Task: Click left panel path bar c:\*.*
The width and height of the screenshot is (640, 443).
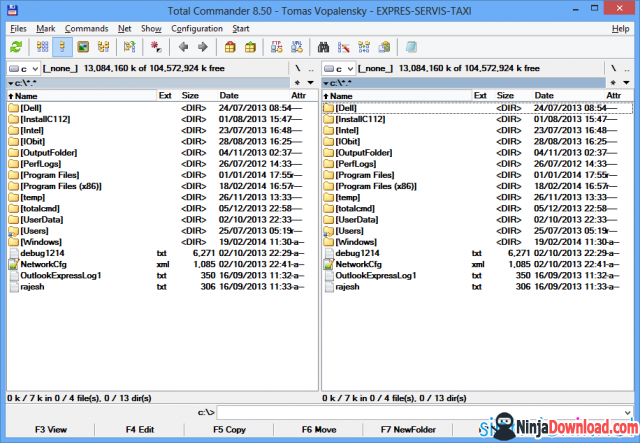Action: [148, 83]
